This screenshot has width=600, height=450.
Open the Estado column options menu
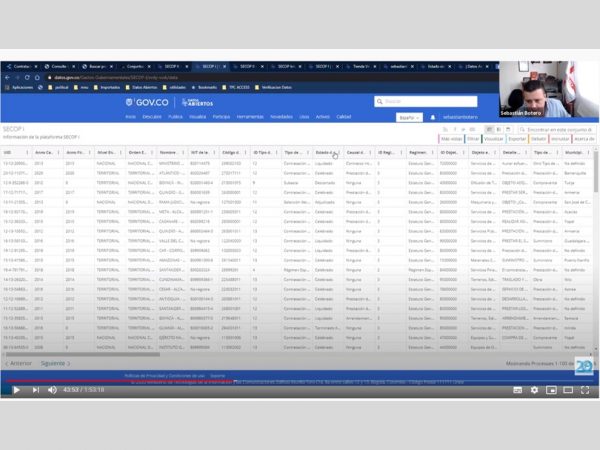click(337, 152)
